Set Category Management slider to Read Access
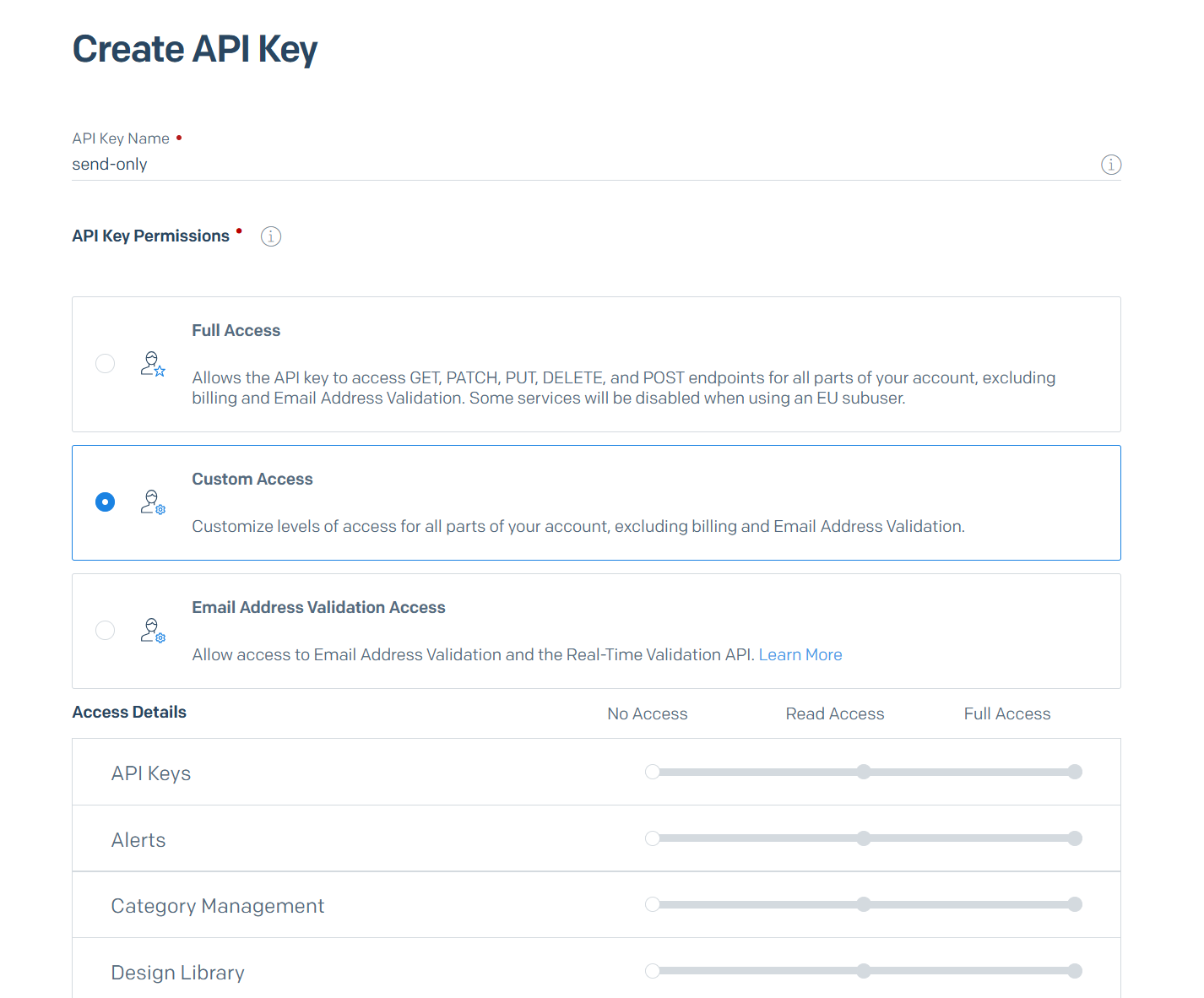 point(863,904)
